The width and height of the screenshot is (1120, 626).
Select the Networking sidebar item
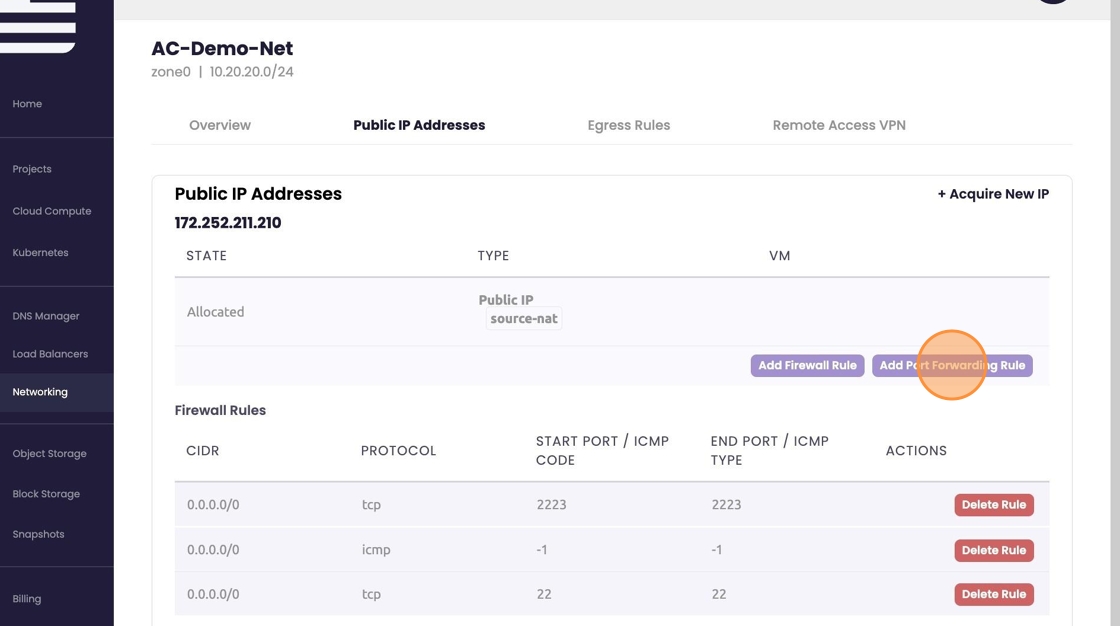pyautogui.click(x=40, y=392)
